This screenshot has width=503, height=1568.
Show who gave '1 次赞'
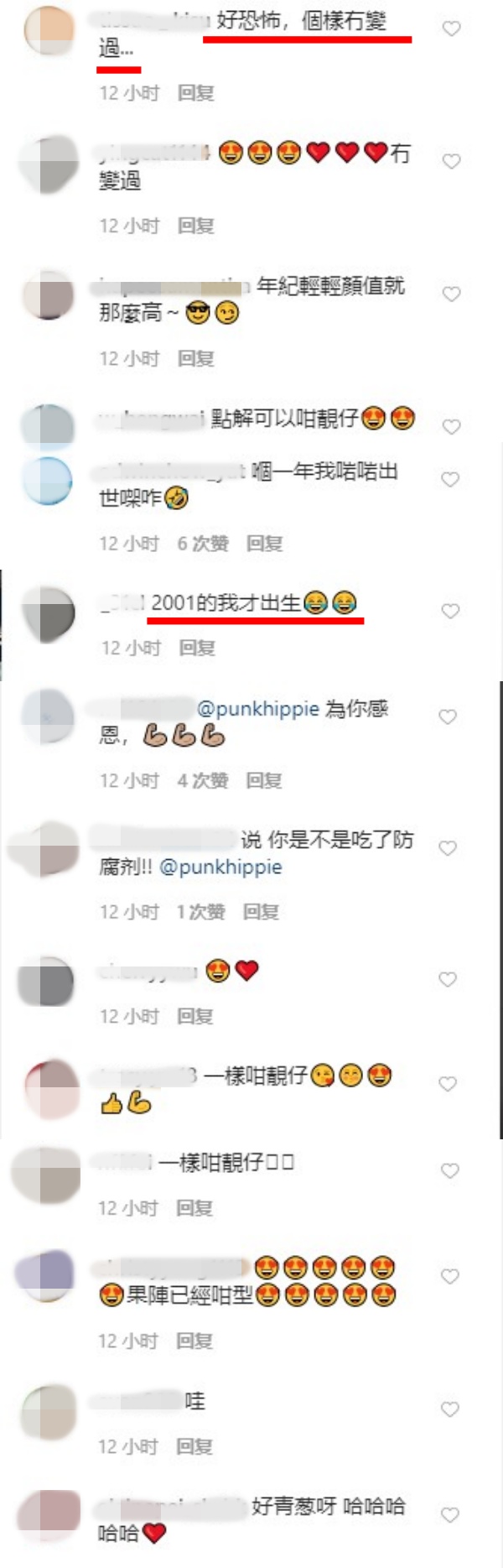pyautogui.click(x=200, y=912)
